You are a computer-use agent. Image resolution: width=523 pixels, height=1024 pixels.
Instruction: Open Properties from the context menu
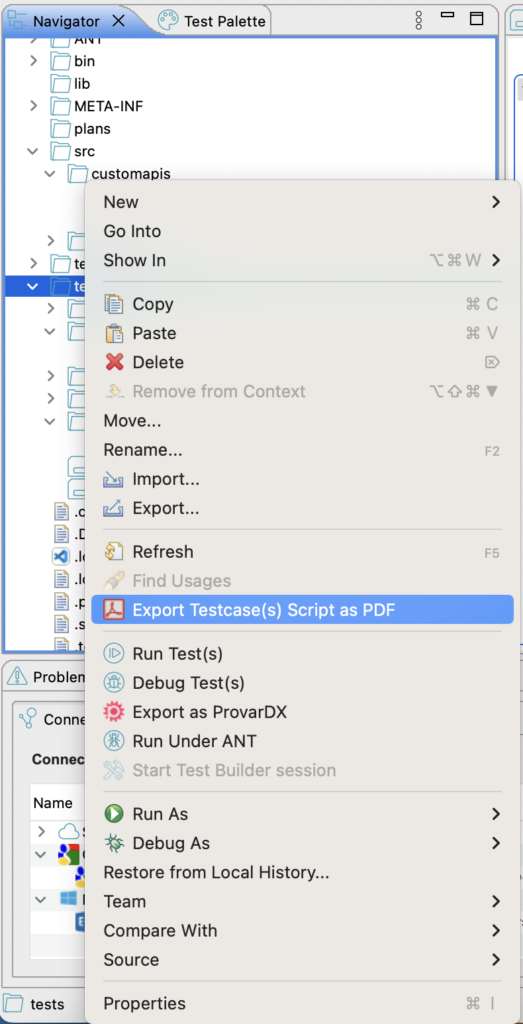click(302, 1003)
